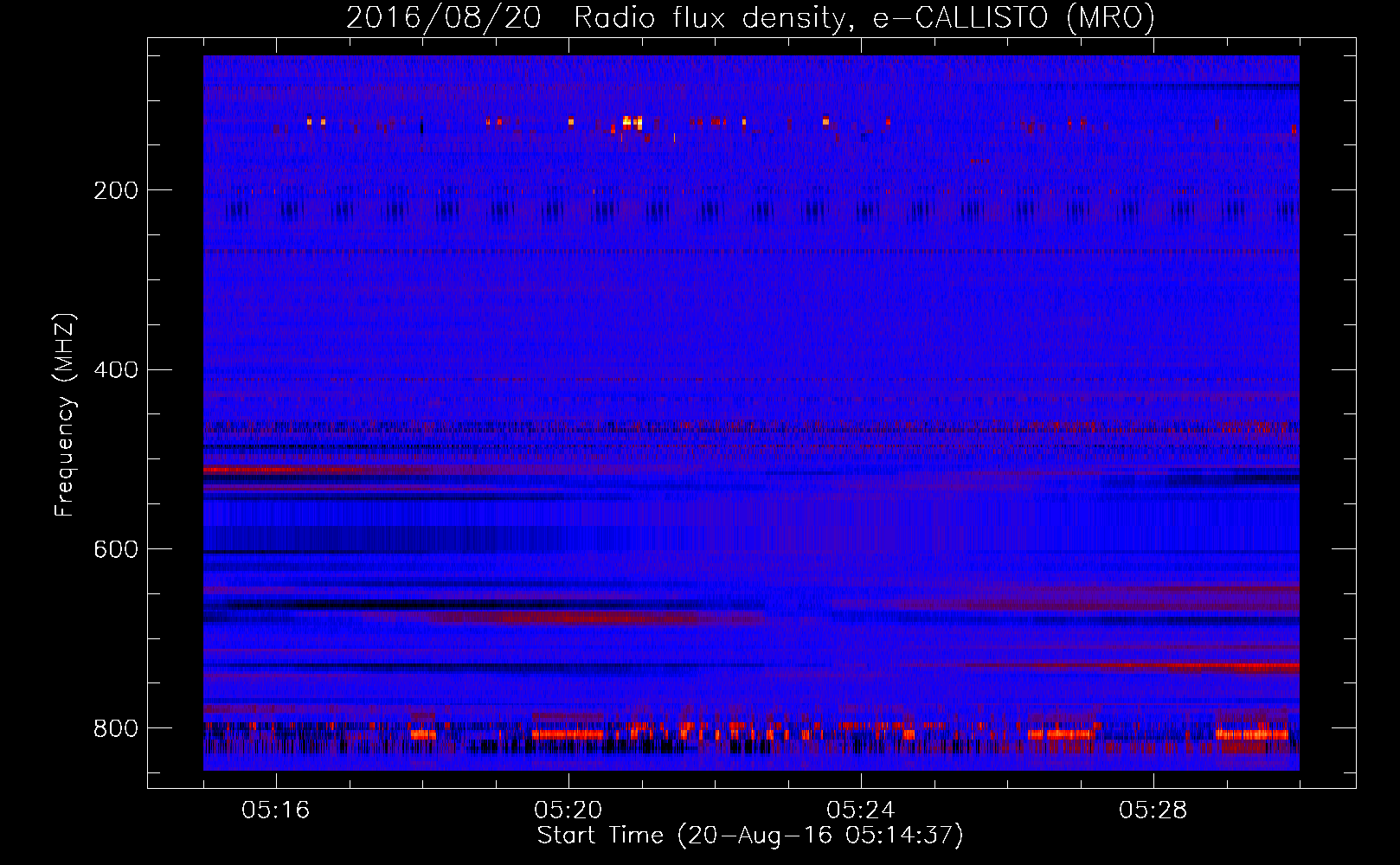Click the 'Frequency (MHZ)' axis label
Screen dimensions: 1400x865
[x=65, y=414]
